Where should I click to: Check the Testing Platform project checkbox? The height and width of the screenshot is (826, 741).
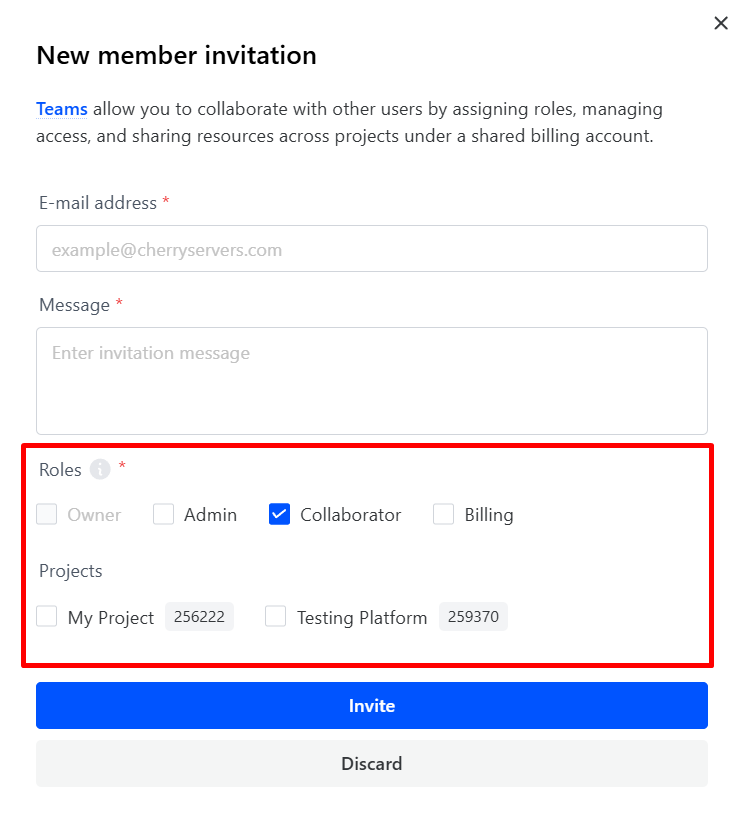[x=275, y=617]
